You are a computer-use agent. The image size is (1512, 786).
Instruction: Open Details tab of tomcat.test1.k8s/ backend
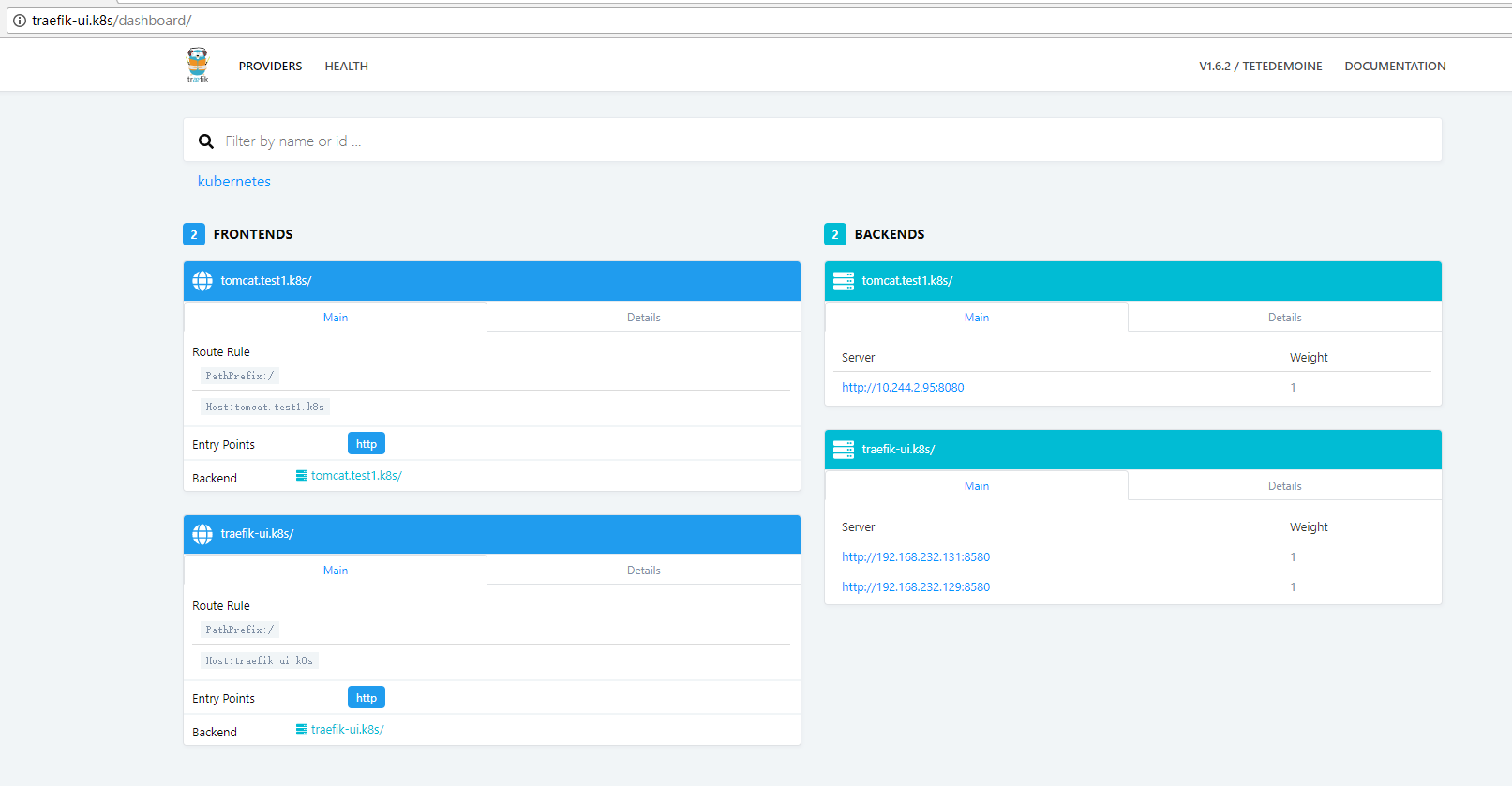coord(1285,318)
